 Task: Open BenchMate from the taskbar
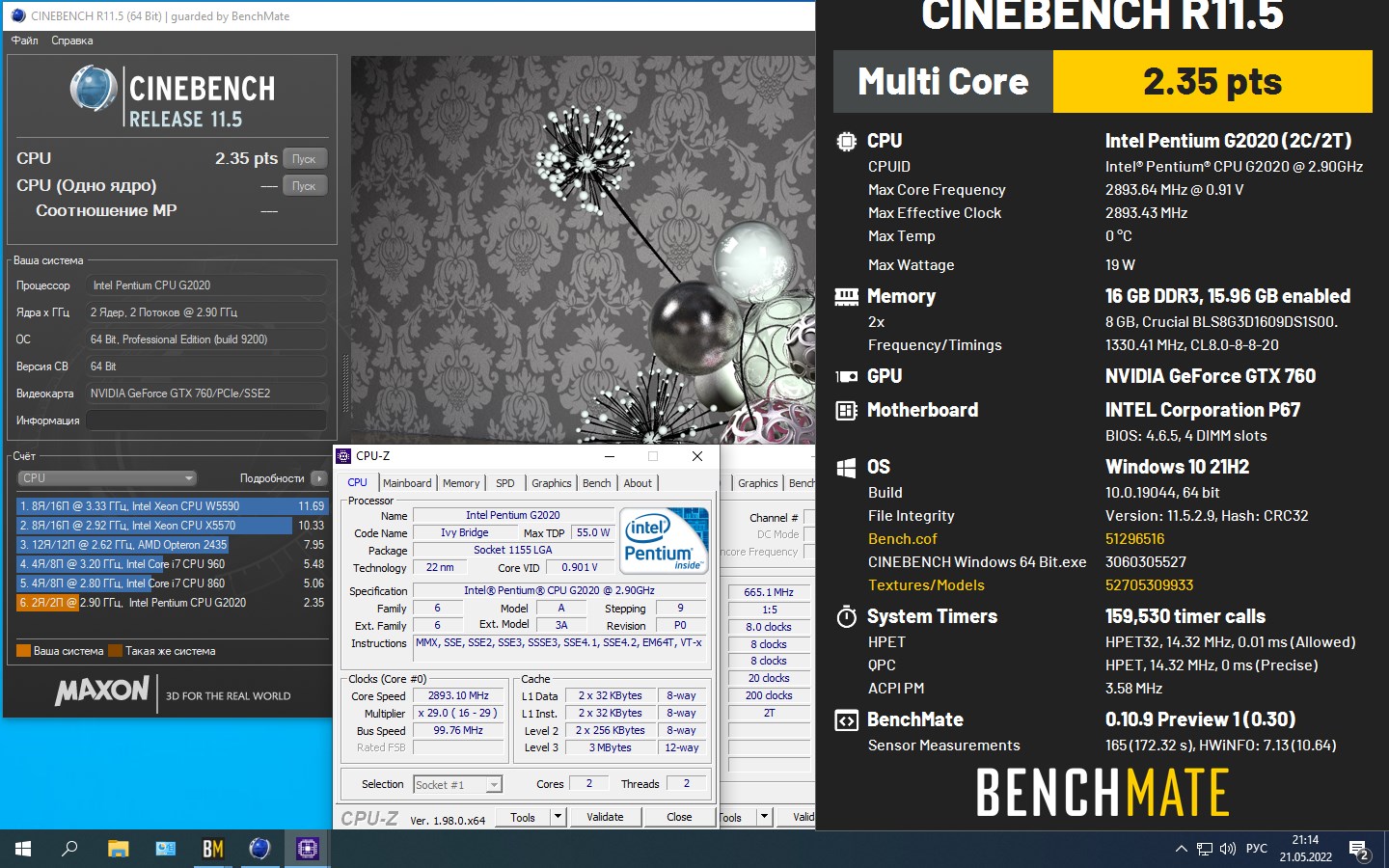pos(212,849)
